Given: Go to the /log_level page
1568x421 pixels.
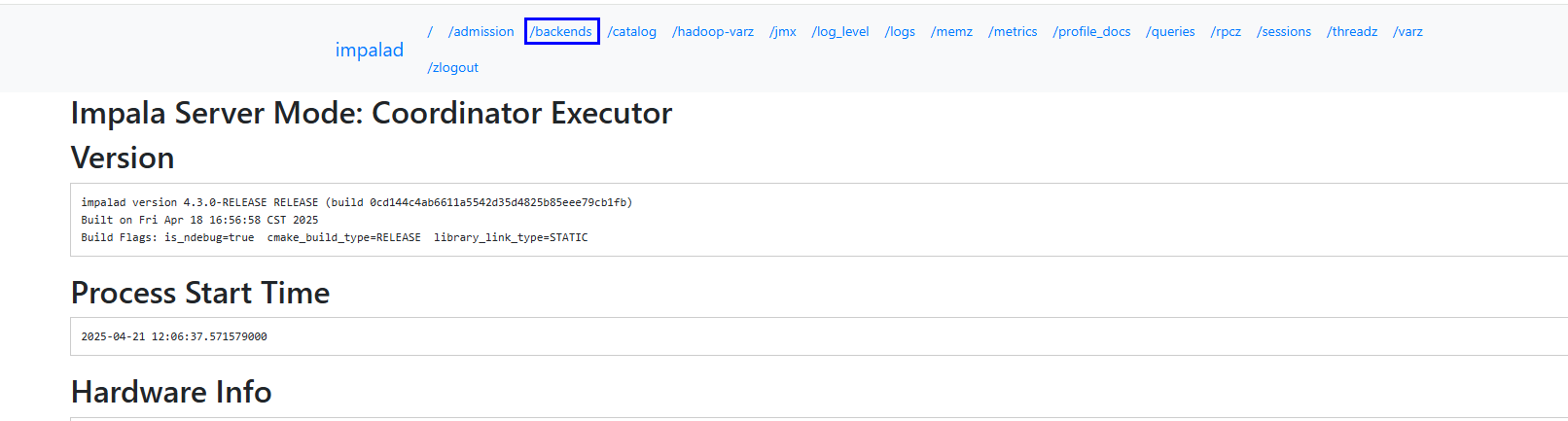Looking at the screenshot, I should pos(840,31).
